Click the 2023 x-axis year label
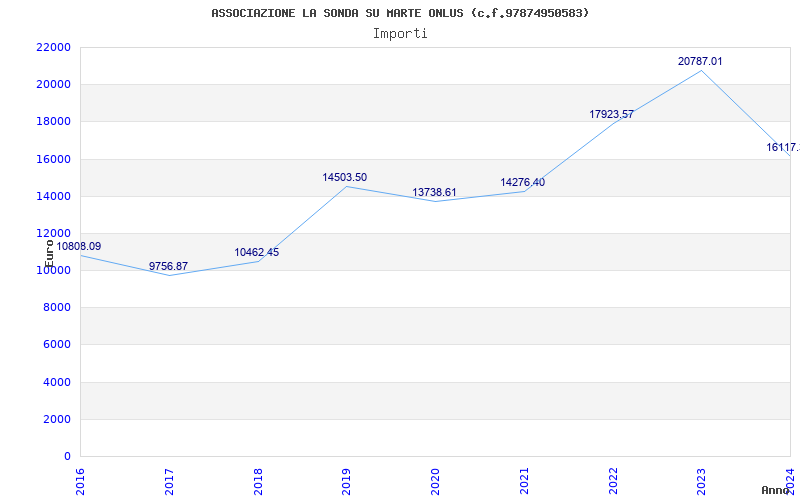 point(702,481)
